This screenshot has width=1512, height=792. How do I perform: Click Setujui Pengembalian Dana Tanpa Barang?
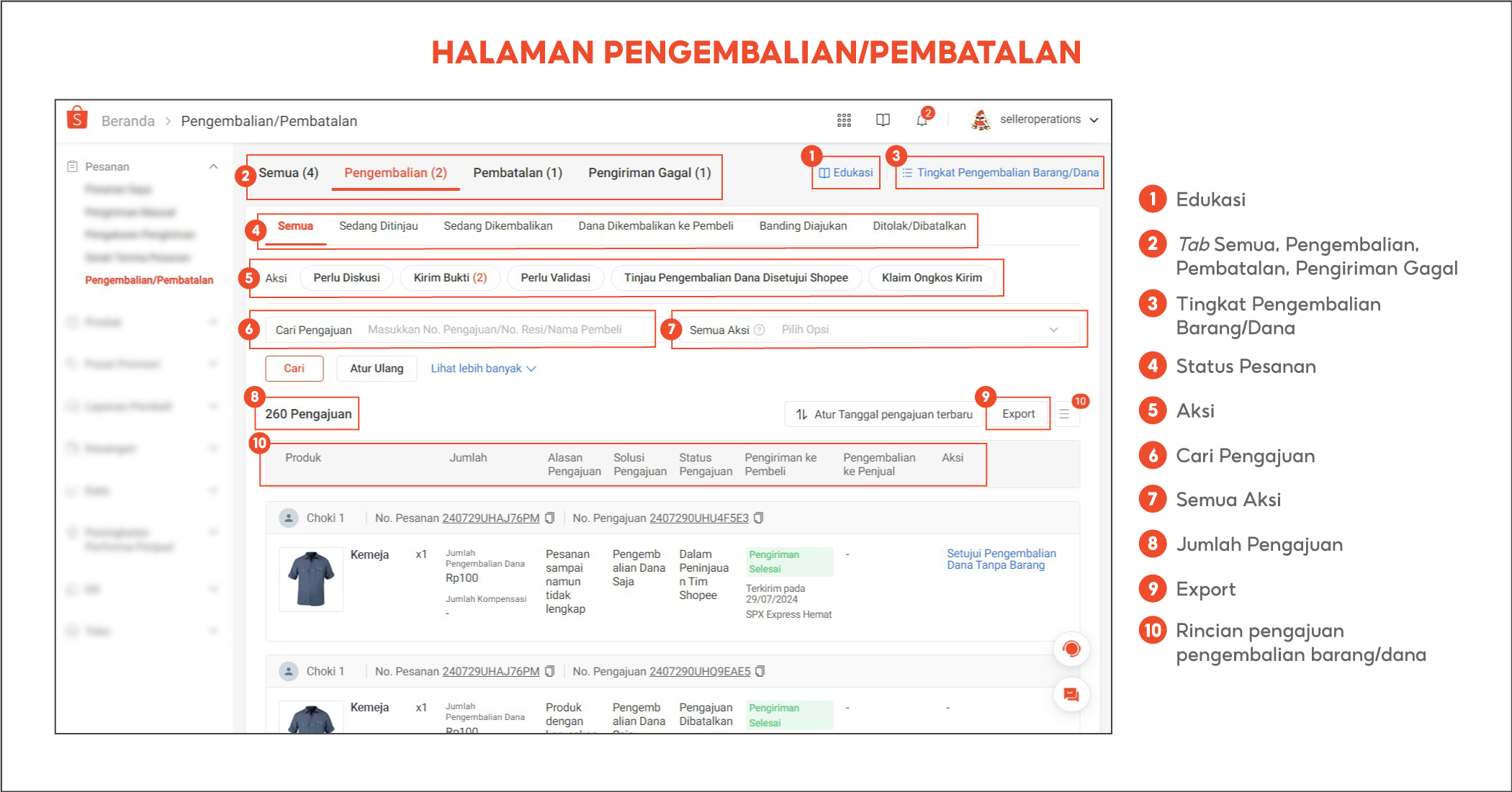pyautogui.click(x=1001, y=559)
